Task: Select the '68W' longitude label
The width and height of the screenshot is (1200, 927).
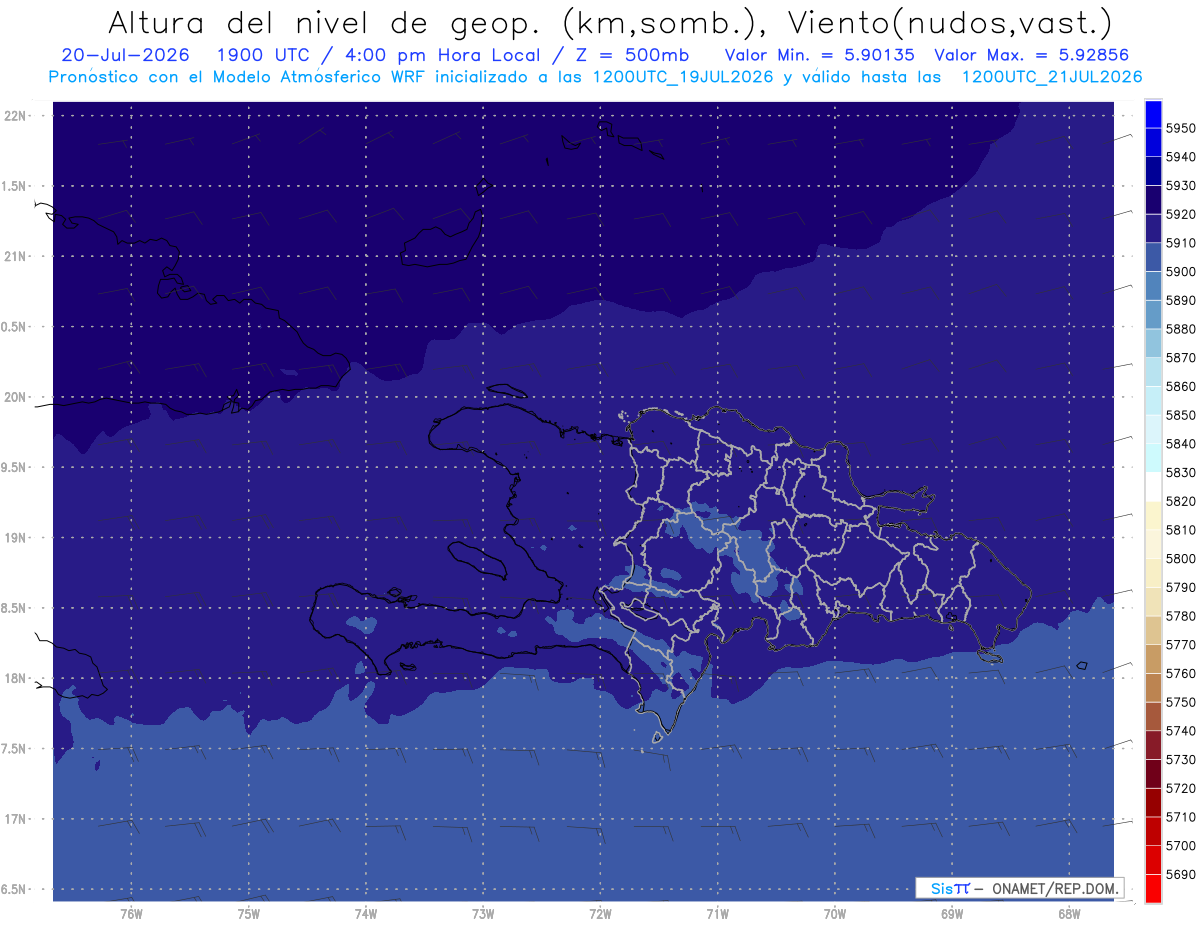Action: tap(1069, 914)
